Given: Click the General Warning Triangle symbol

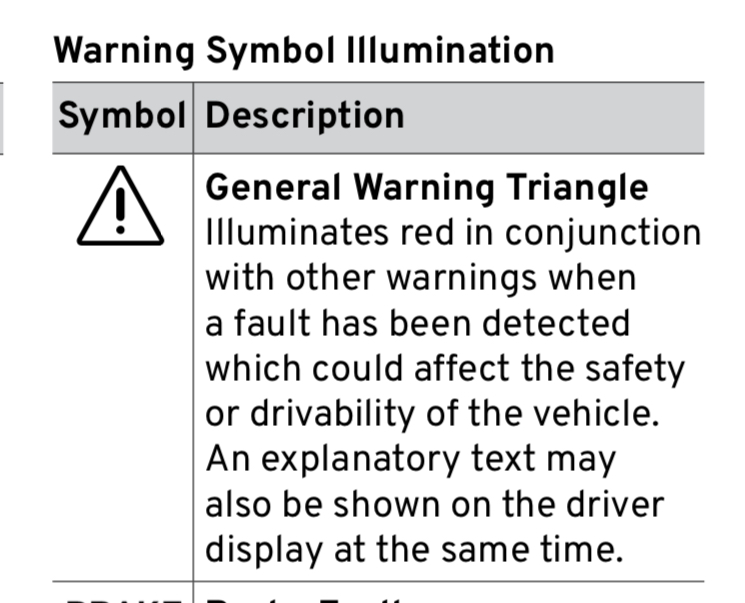Looking at the screenshot, I should pos(120,206).
